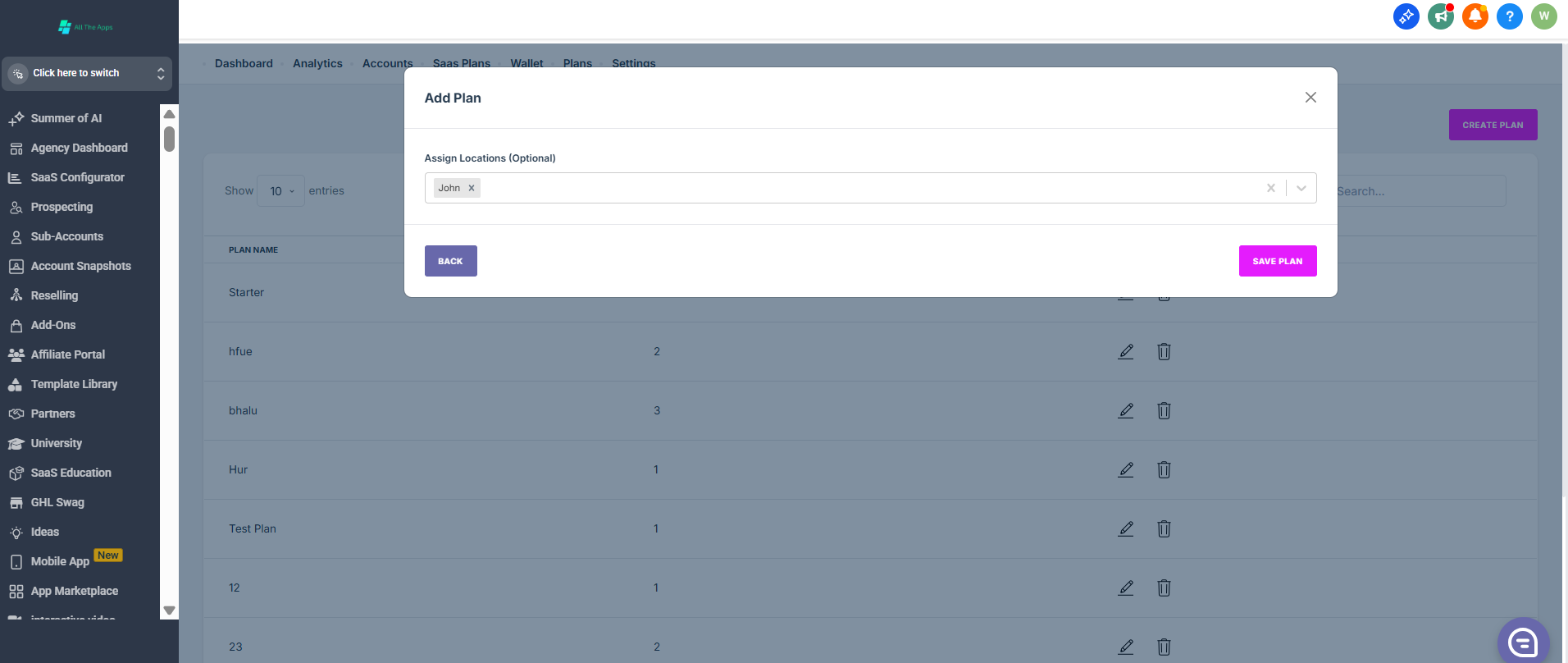Switch to the Saas Plans tab

point(462,63)
